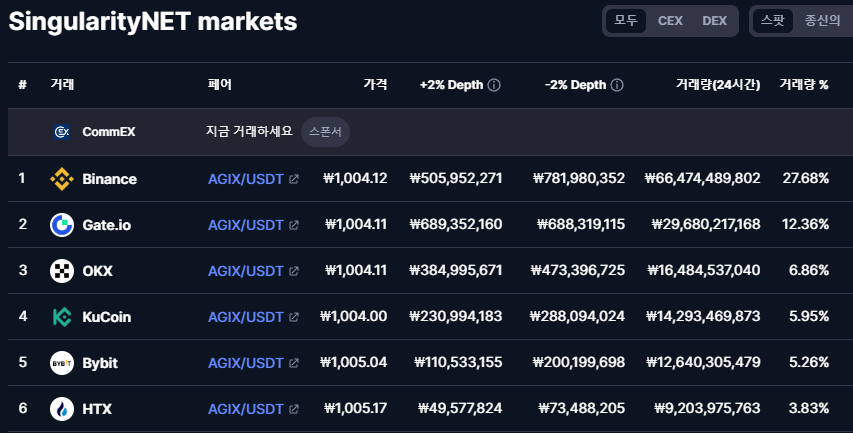
Task: Click the HTX exchange logo icon
Action: (x=62, y=409)
